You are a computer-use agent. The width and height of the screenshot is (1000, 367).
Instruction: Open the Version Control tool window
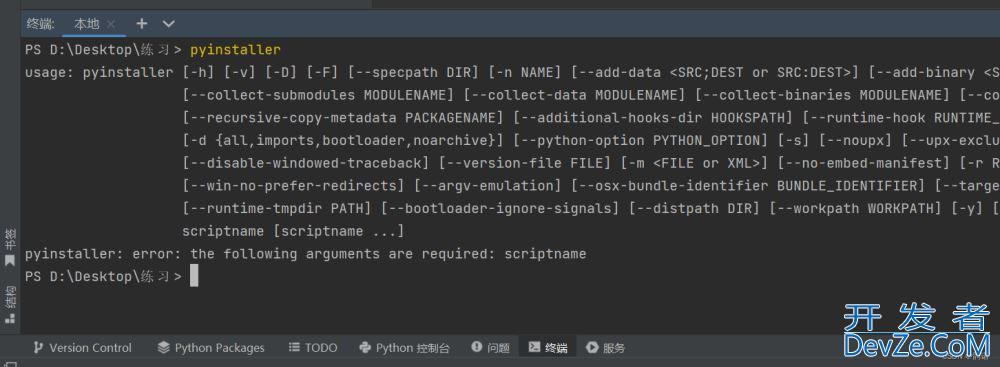tap(82, 348)
